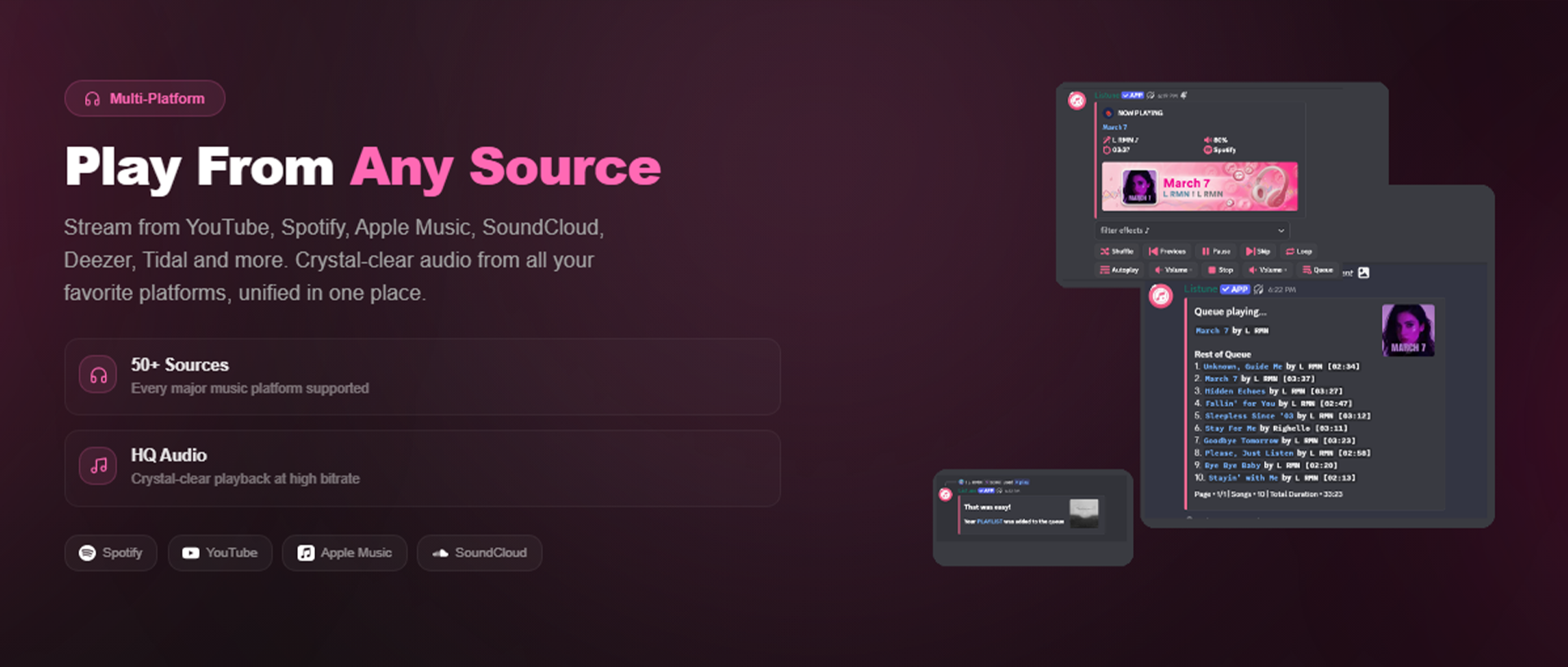The image size is (1568, 667).
Task: Stop playback with the Stop button
Action: 1220,269
